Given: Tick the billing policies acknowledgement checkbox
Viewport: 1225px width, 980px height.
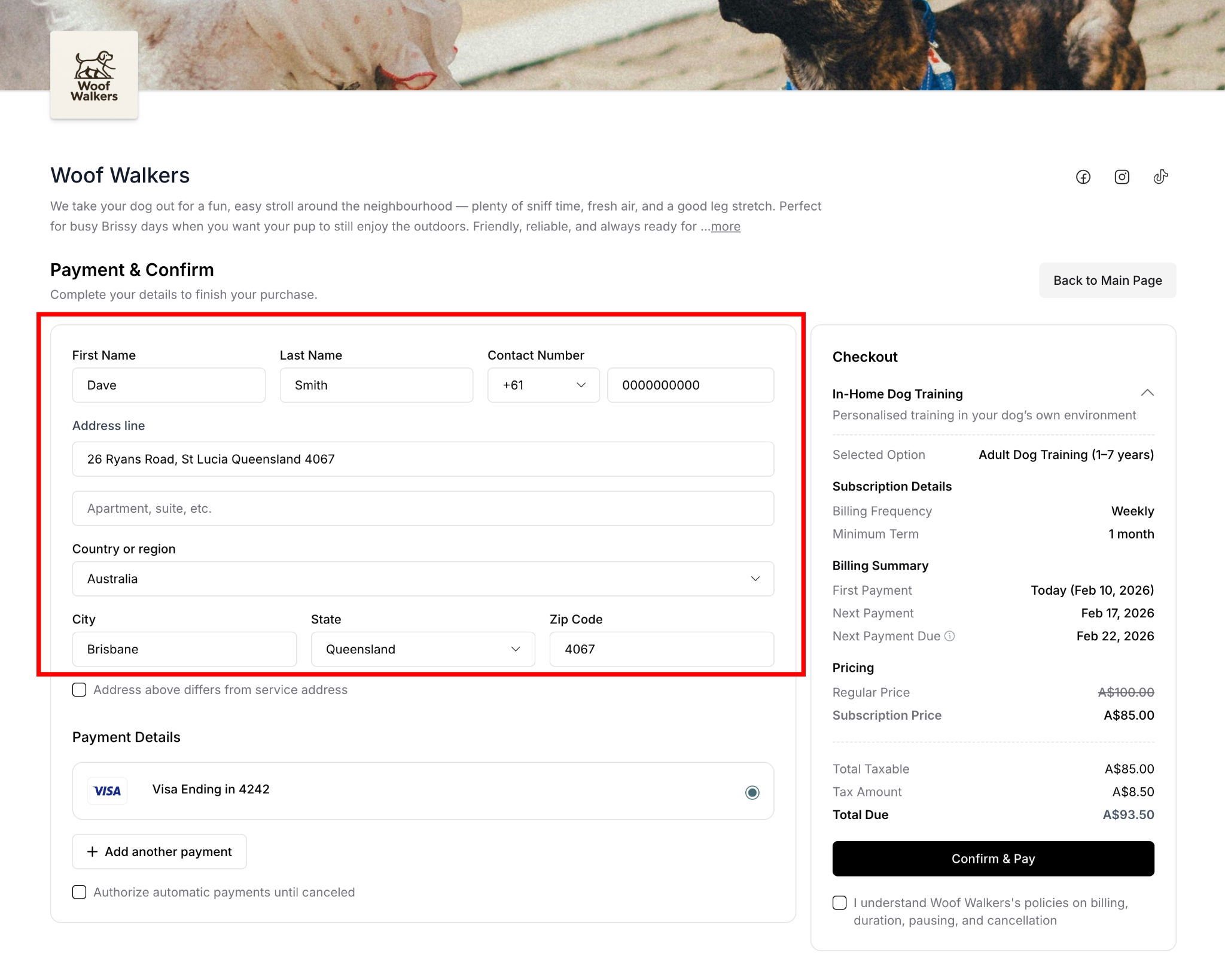Looking at the screenshot, I should click(x=840, y=903).
